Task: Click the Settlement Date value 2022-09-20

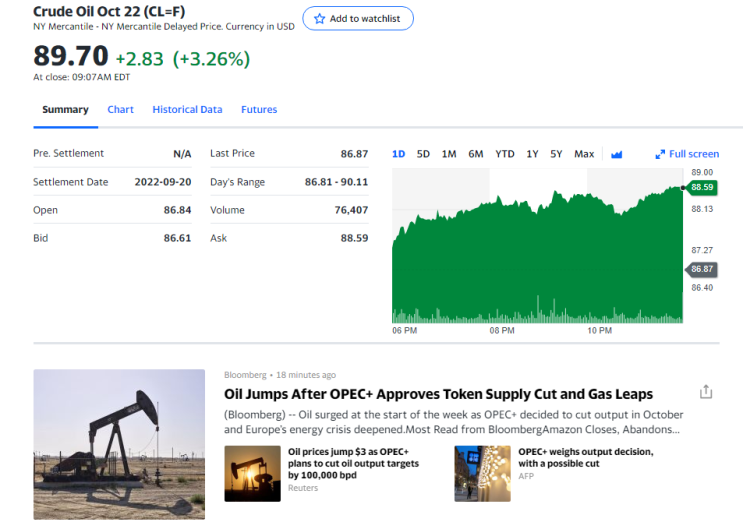Action: click(163, 182)
